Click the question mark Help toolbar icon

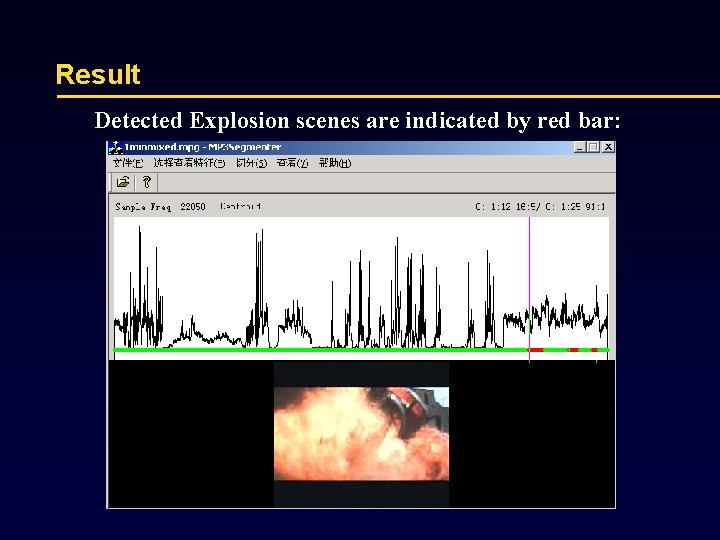point(146,182)
